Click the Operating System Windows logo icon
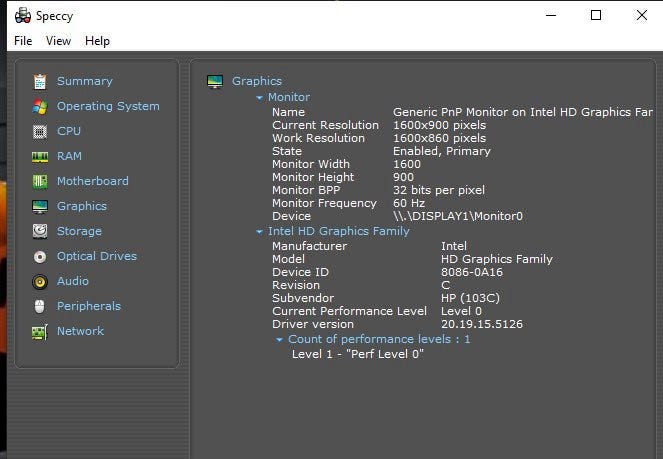This screenshot has width=663, height=459. point(40,107)
